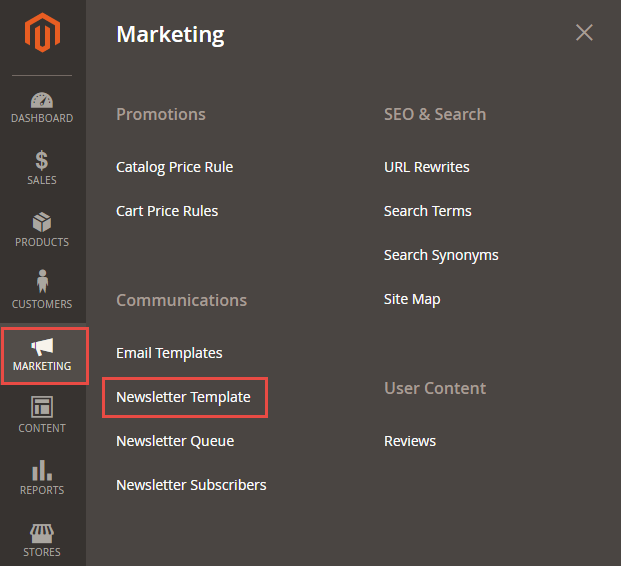Image resolution: width=621 pixels, height=566 pixels.
Task: View Newsletter Subscribers list
Action: coord(191,485)
